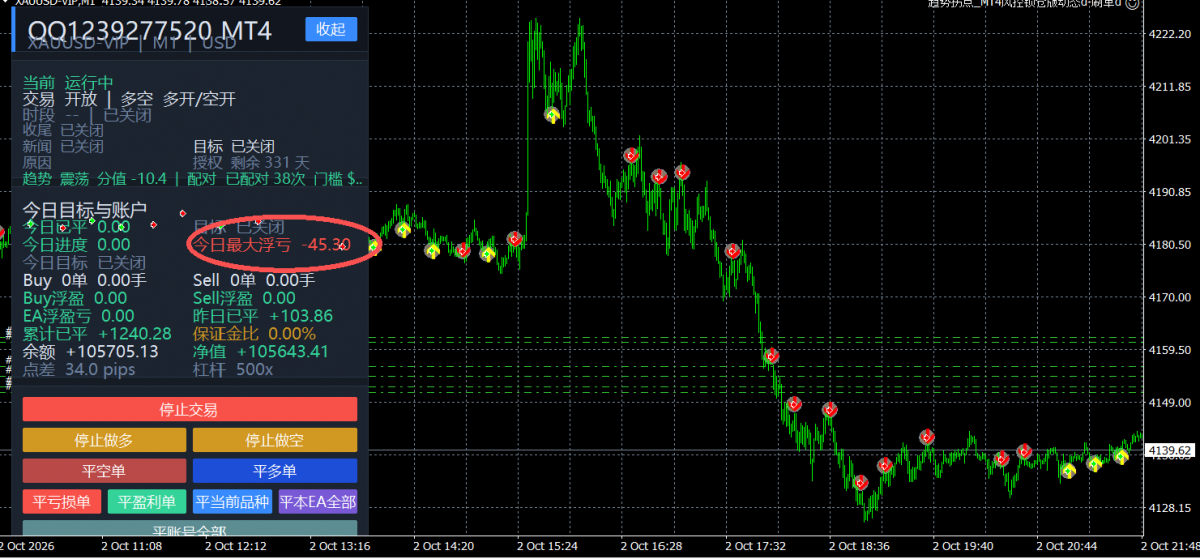1200x559 pixels.
Task: Click the 昨日已平 +103.86 value
Action: 262,316
